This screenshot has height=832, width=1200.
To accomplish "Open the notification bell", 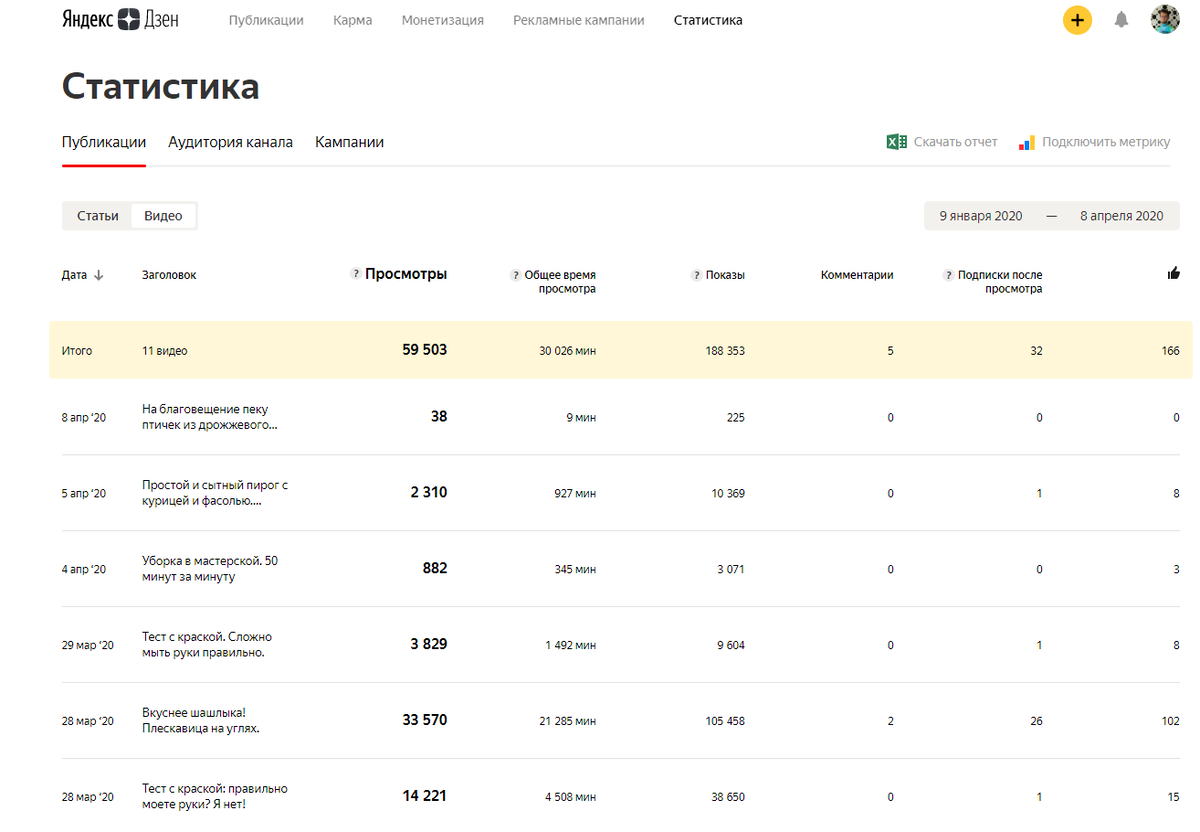I will click(1121, 19).
